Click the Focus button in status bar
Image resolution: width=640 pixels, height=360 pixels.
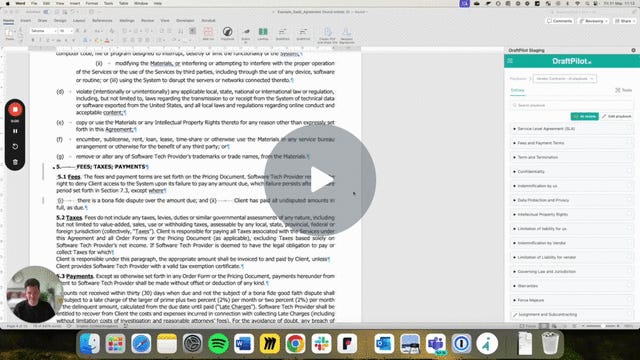pos(528,326)
